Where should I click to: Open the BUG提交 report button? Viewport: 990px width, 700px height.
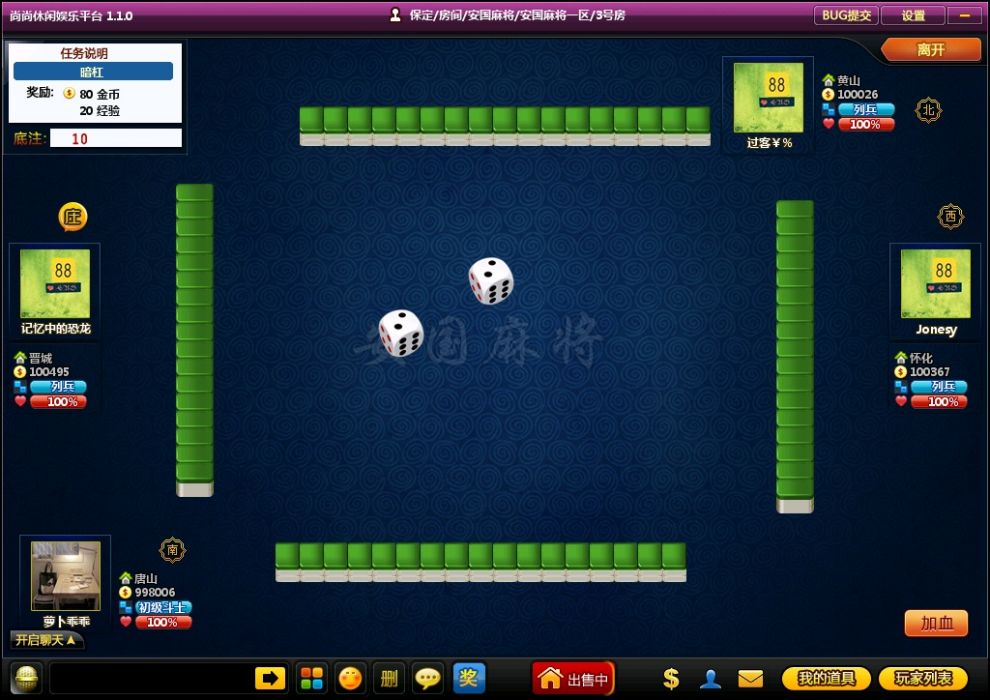click(x=846, y=15)
